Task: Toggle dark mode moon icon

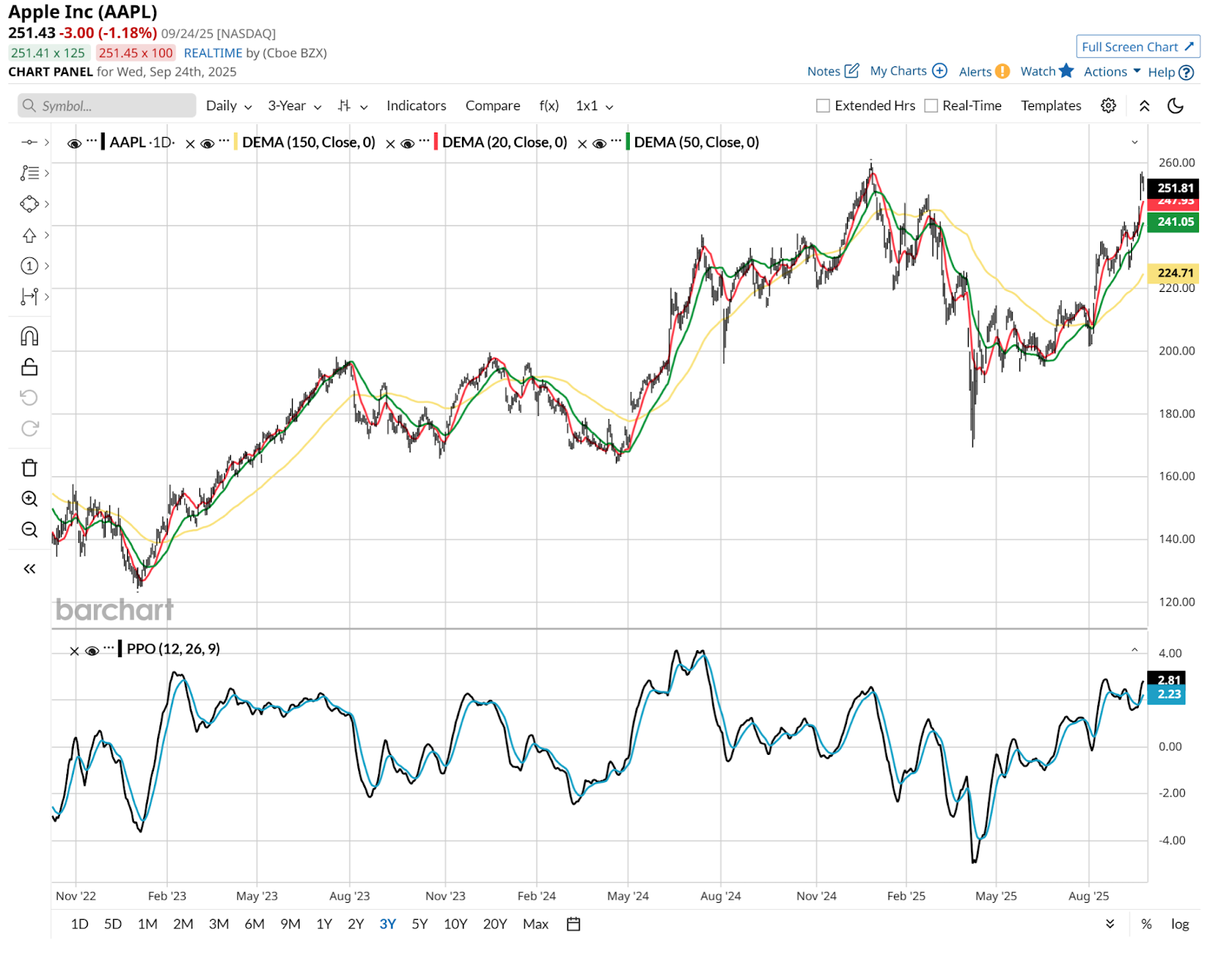Action: pos(1175,106)
